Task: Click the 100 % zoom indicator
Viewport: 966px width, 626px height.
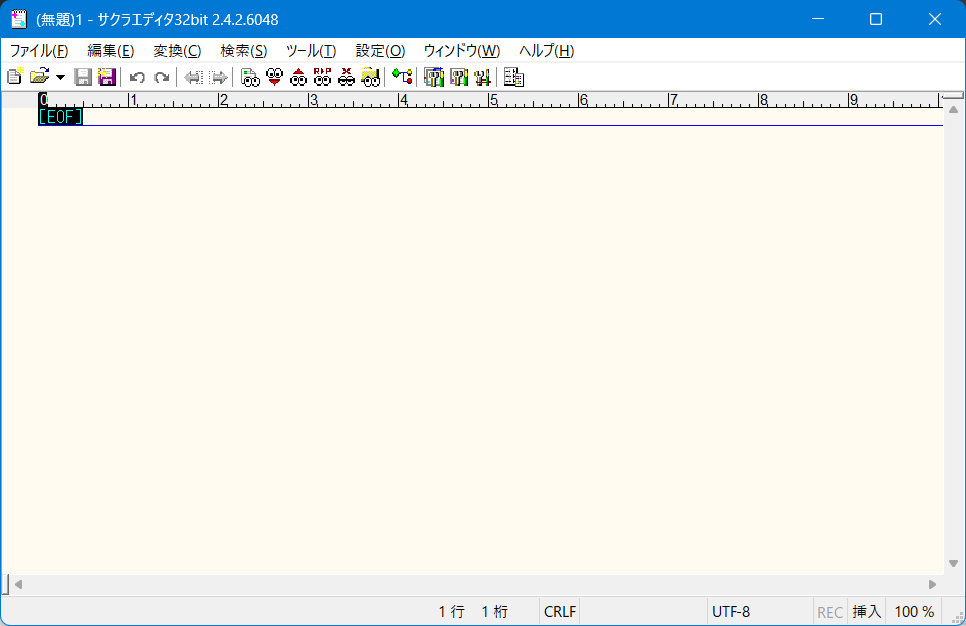Action: [x=914, y=612]
